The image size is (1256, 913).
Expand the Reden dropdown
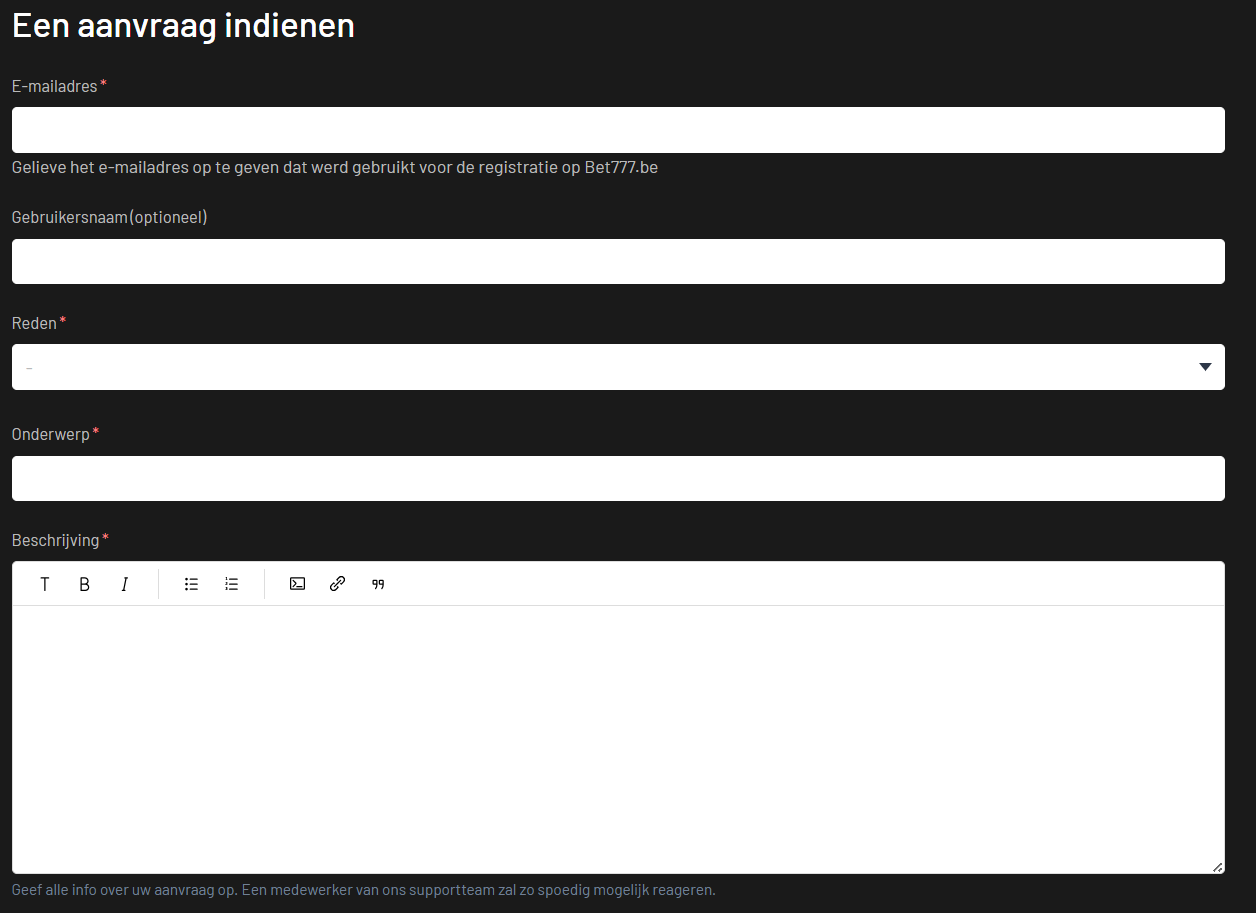(618, 367)
